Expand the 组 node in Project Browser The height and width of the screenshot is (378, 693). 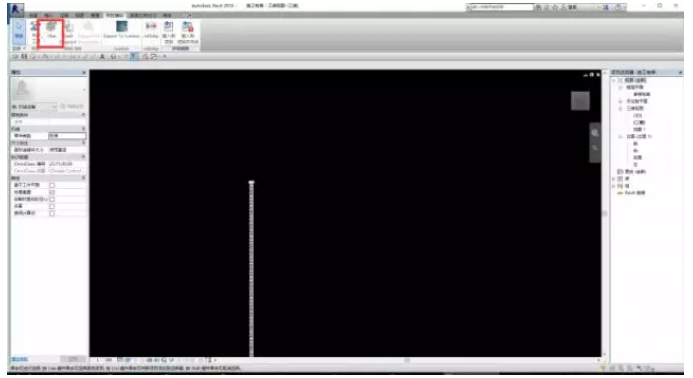(614, 186)
